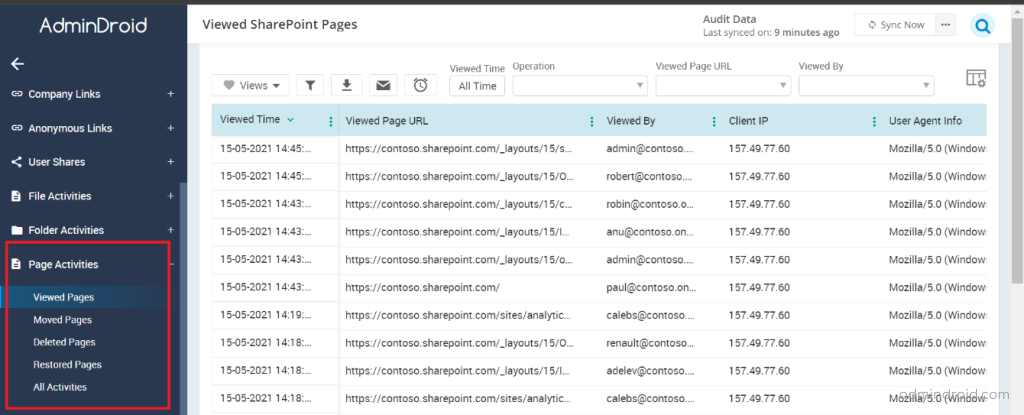Sort by the Viewed By column header
1024x415 pixels.
(x=631, y=121)
